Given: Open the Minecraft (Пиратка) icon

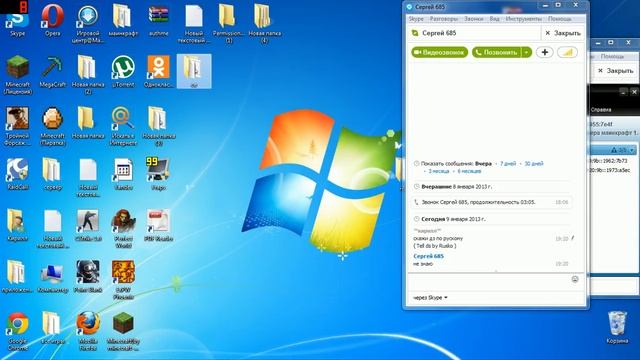Looking at the screenshot, I should point(52,127).
